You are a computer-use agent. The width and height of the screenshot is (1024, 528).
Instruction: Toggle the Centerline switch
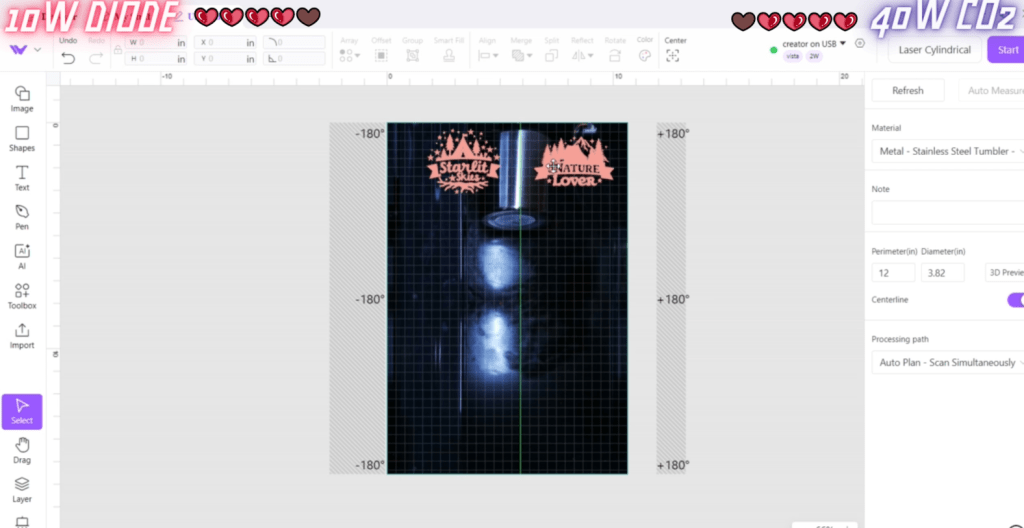coord(1014,300)
